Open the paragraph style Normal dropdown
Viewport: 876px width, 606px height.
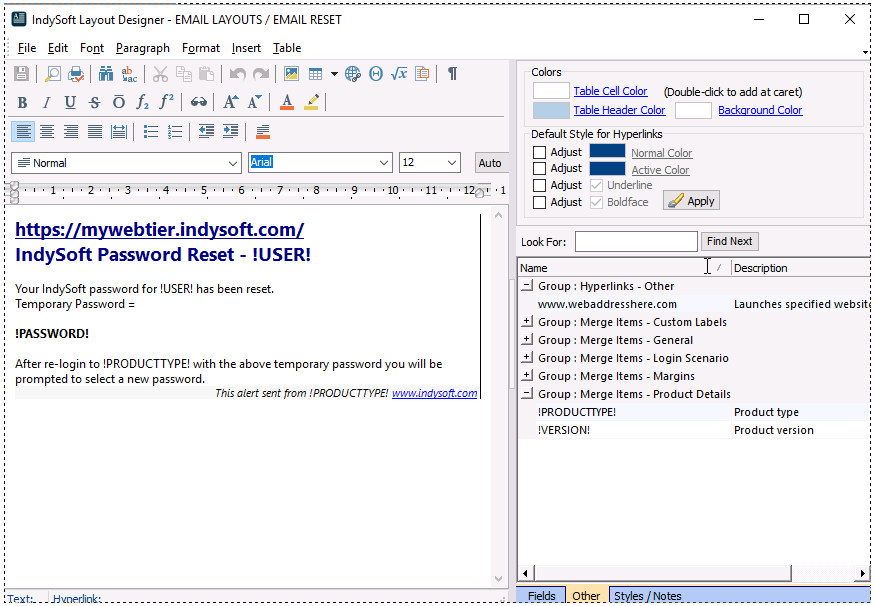pyautogui.click(x=233, y=163)
